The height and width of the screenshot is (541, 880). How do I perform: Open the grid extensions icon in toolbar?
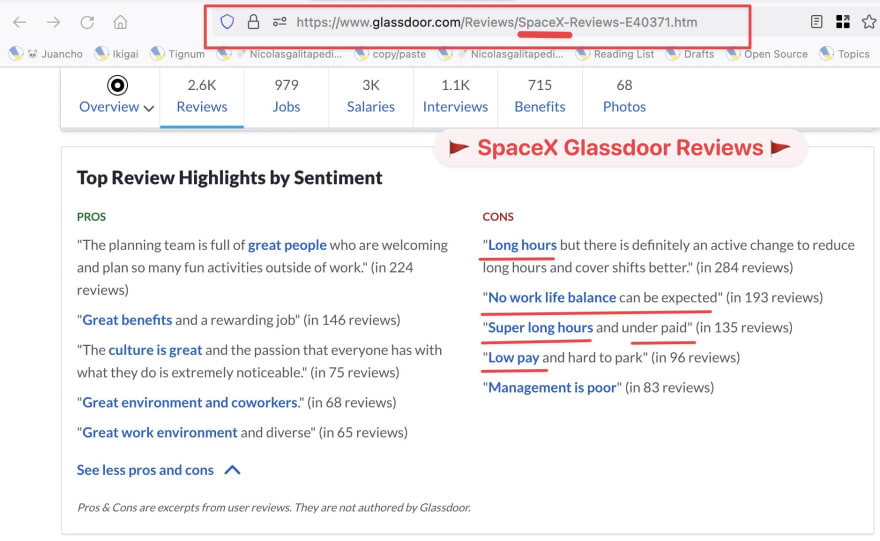[x=842, y=22]
